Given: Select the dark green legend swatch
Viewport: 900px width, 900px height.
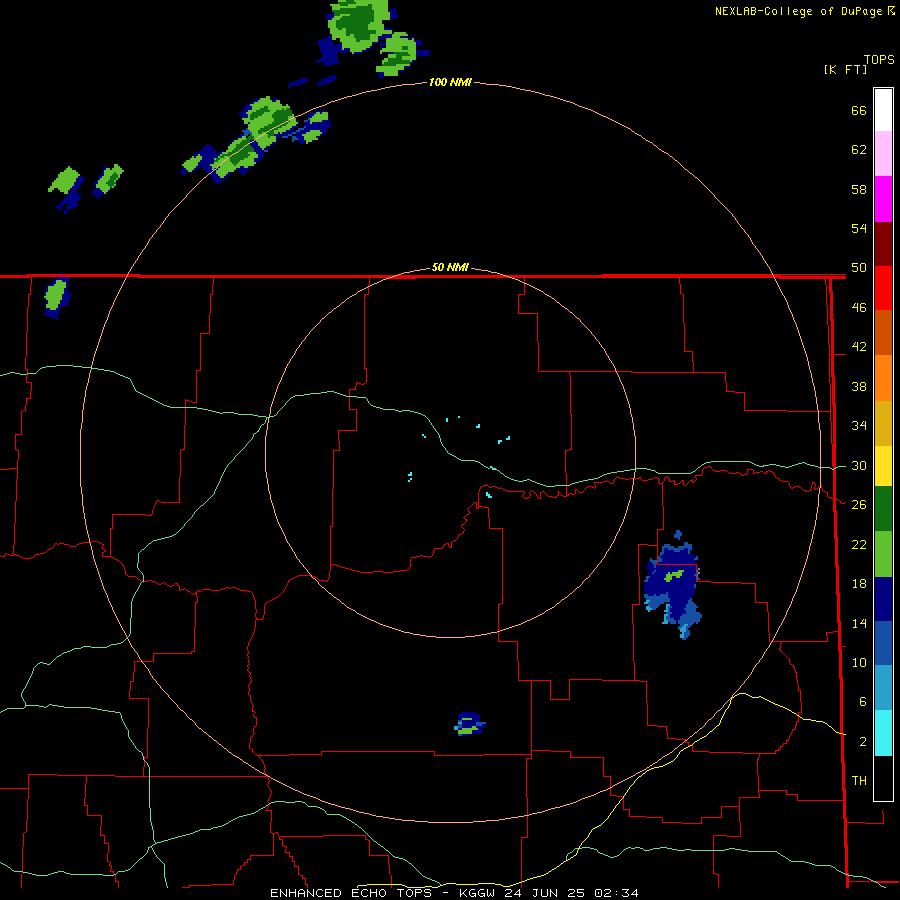Looking at the screenshot, I should click(x=883, y=509).
